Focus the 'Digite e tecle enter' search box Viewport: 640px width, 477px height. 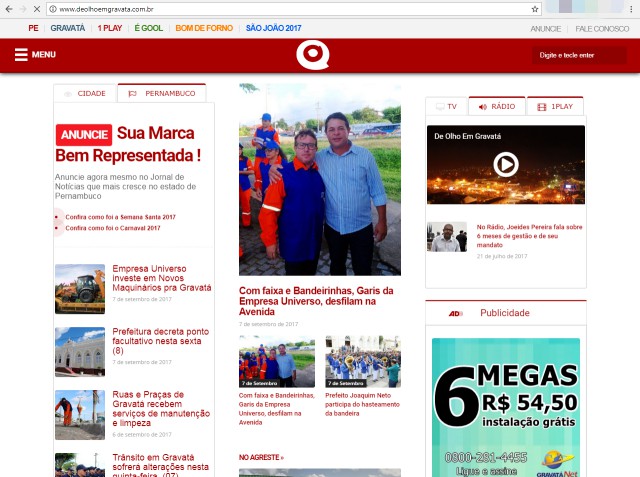click(x=579, y=55)
